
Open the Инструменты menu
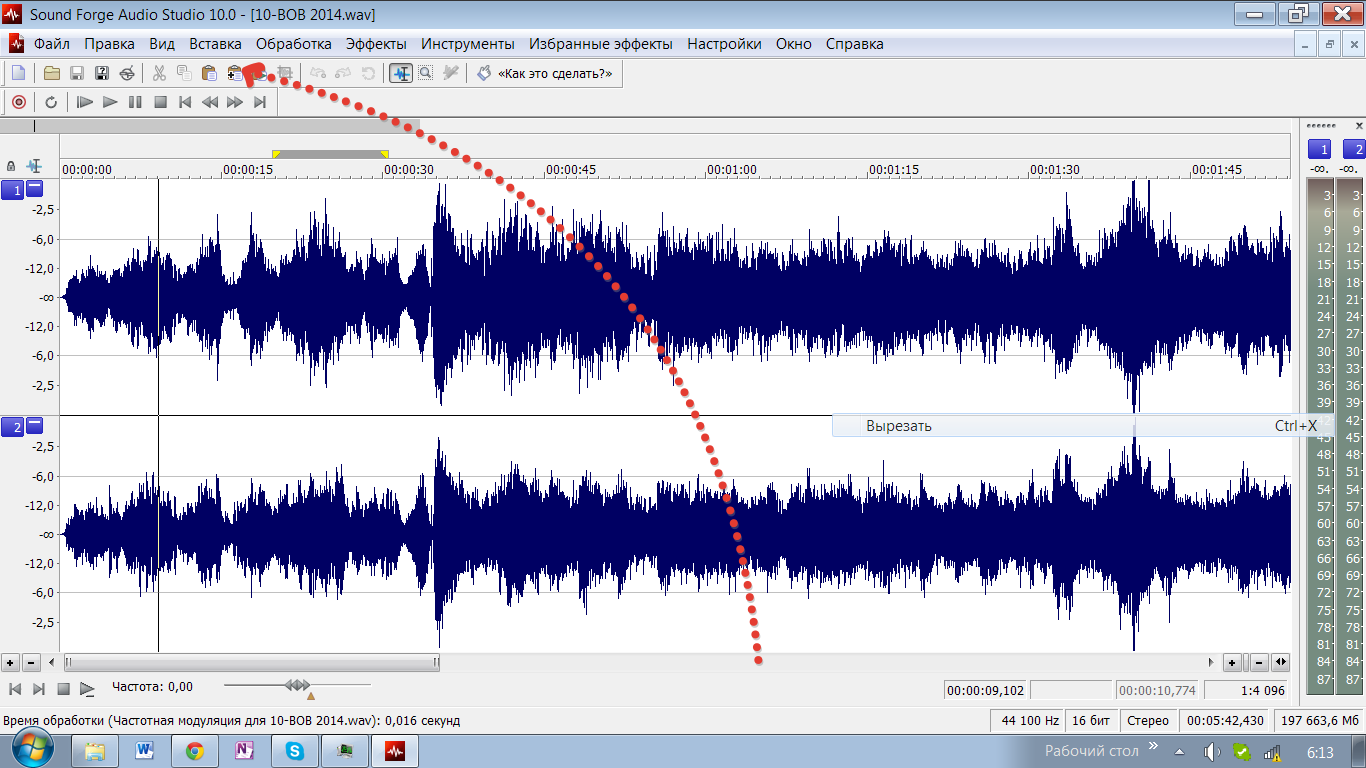pos(468,44)
